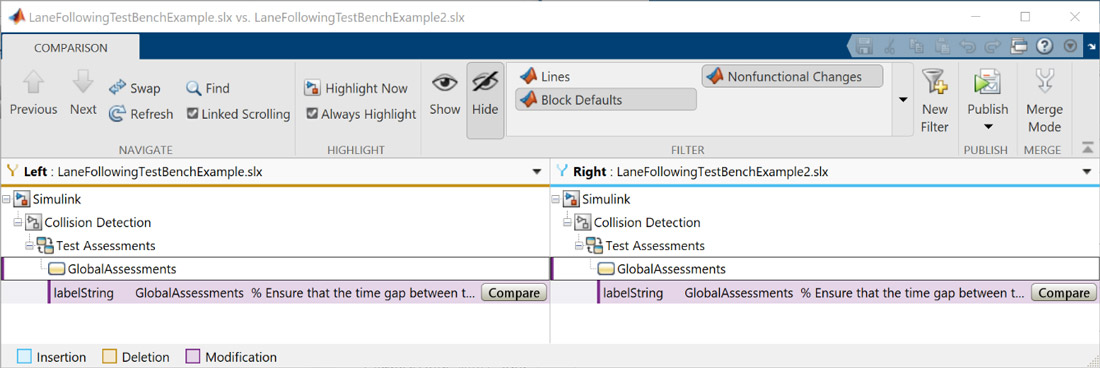The image size is (1100, 368).
Task: Click Highlight Now
Action: click(x=356, y=88)
